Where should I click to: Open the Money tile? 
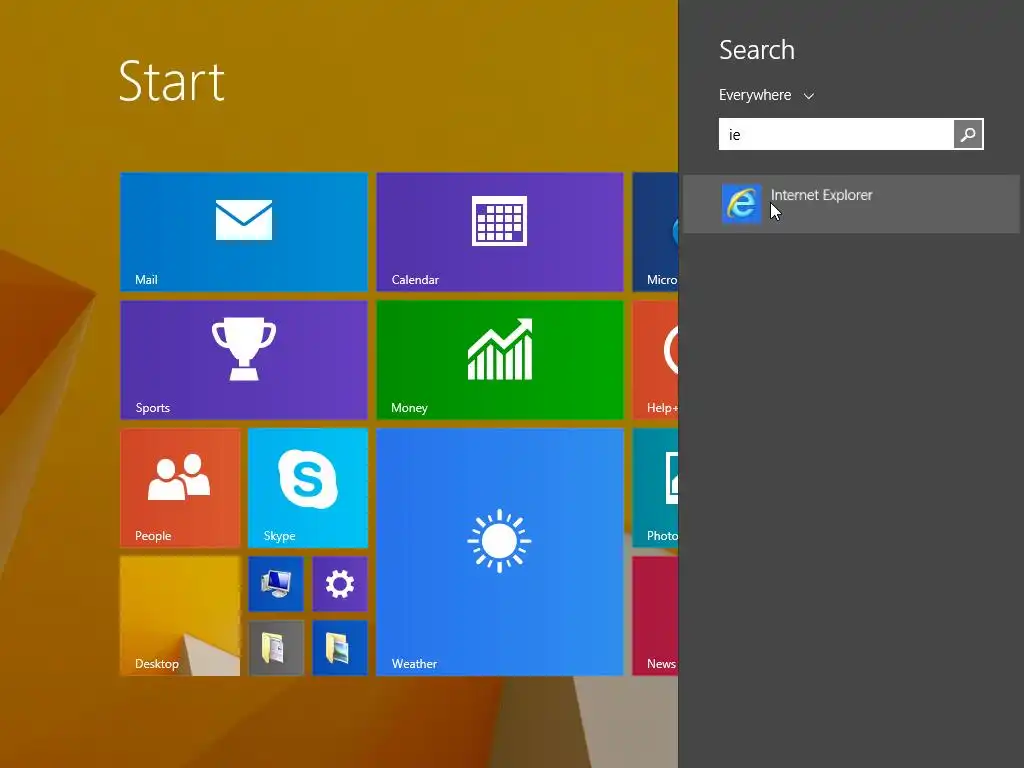(x=500, y=360)
